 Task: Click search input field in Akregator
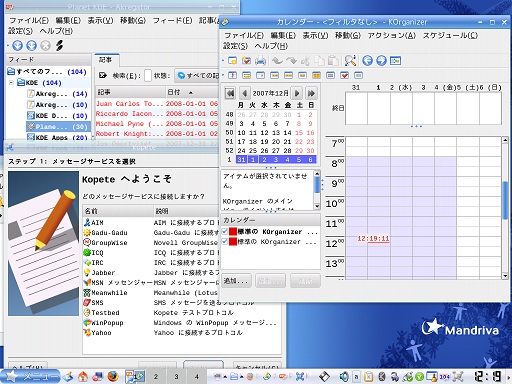pos(148,76)
